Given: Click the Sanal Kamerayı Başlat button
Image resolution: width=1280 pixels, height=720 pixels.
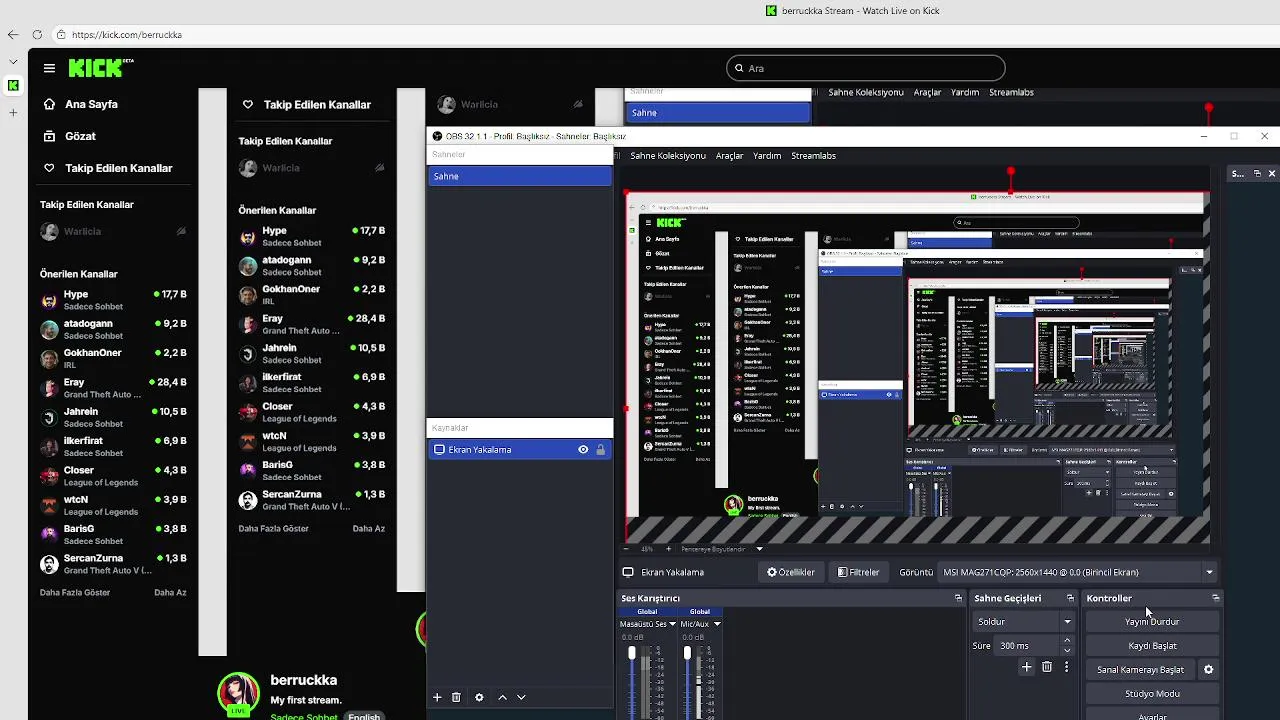Looking at the screenshot, I should pos(1141,670).
